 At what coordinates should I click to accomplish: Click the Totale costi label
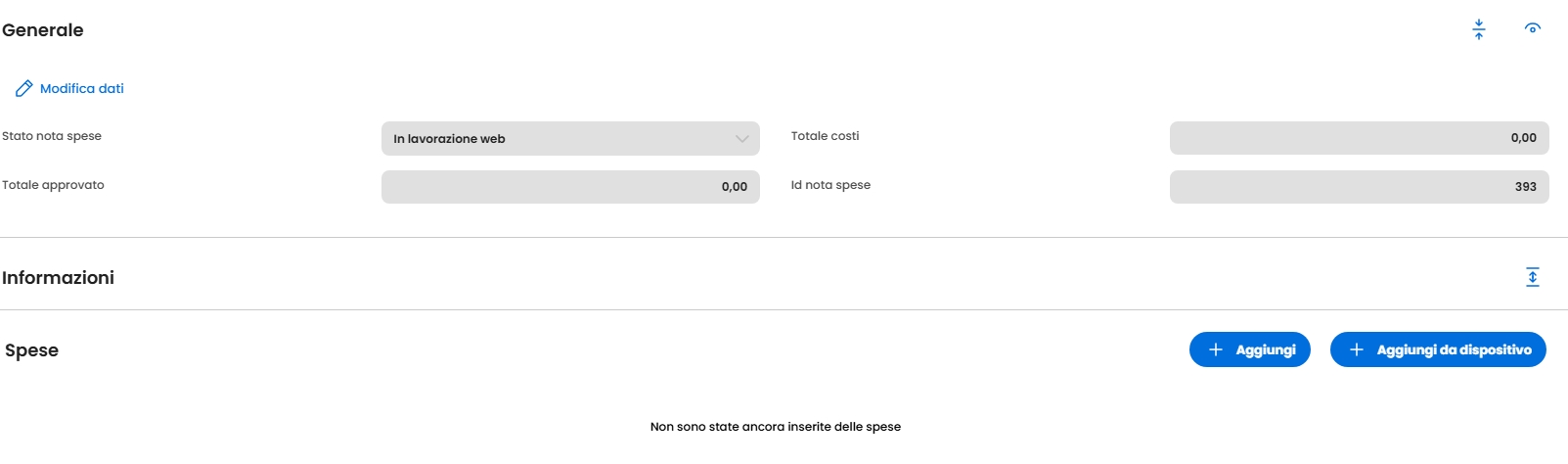point(825,136)
